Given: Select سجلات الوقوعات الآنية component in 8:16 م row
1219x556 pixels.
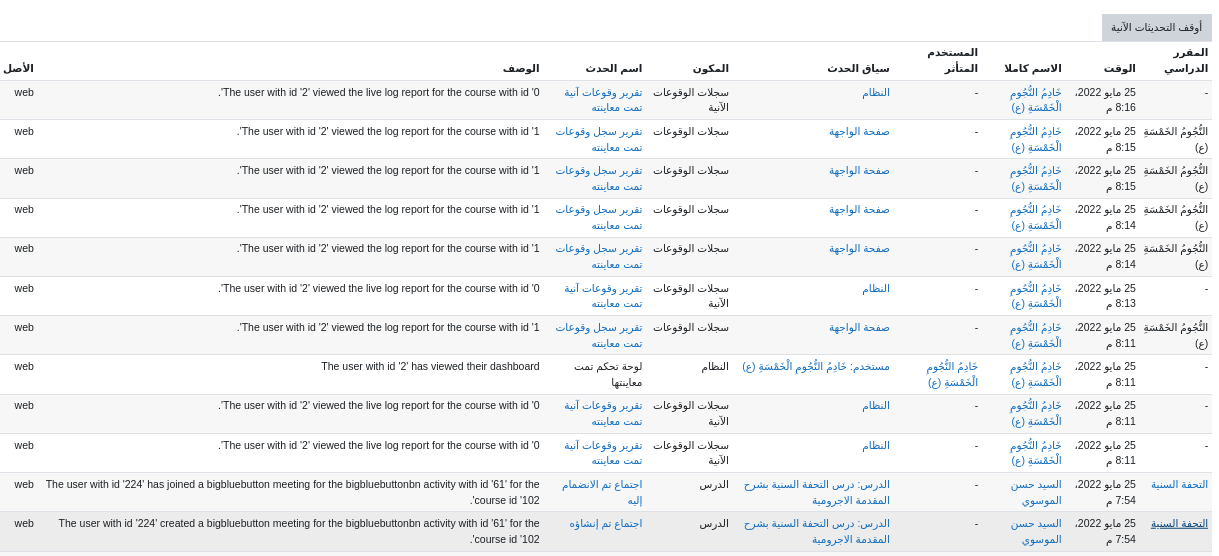Looking at the screenshot, I should [691, 100].
